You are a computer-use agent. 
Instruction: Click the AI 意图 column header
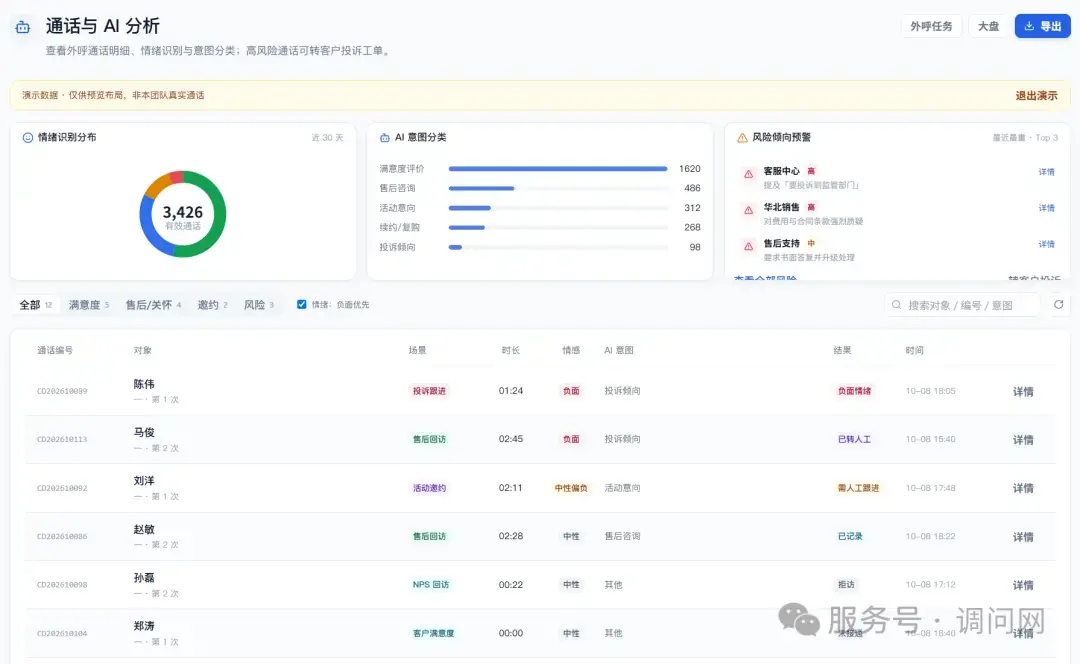click(x=619, y=350)
